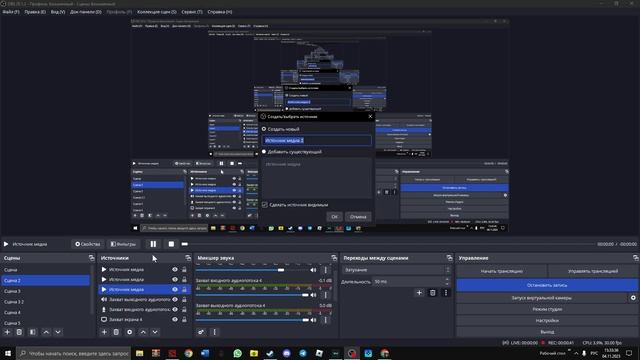Screen dimensions: 640x360
Task: Open the Док-панели menu
Action: tap(86, 12)
